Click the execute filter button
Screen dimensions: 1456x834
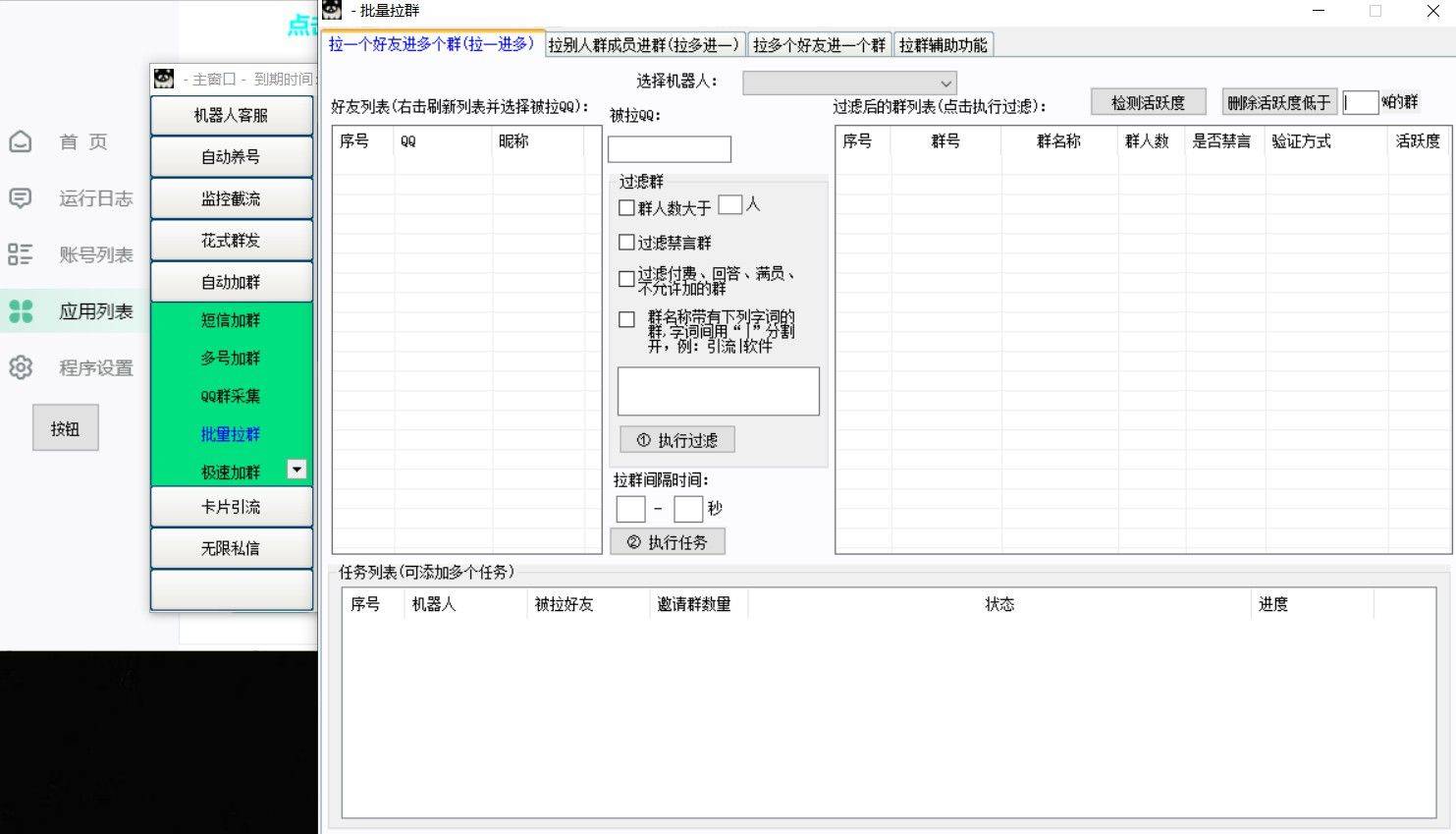coord(677,440)
